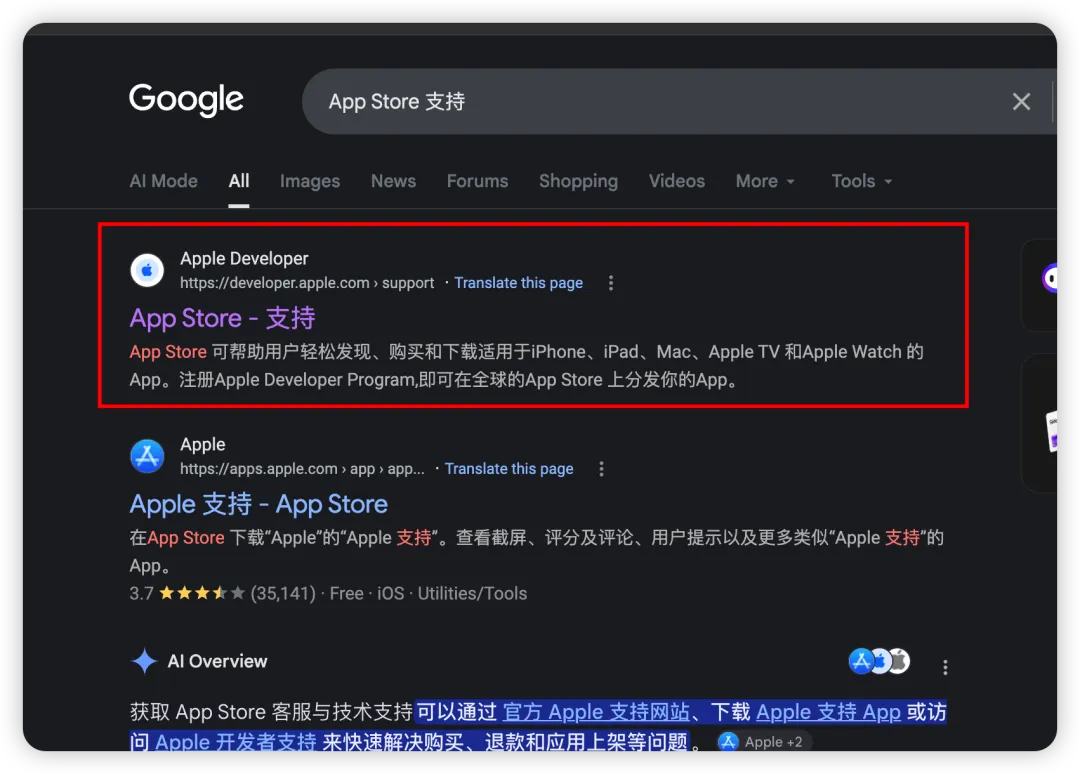This screenshot has width=1080, height=774.
Task: Expand the More dropdown
Action: (765, 181)
